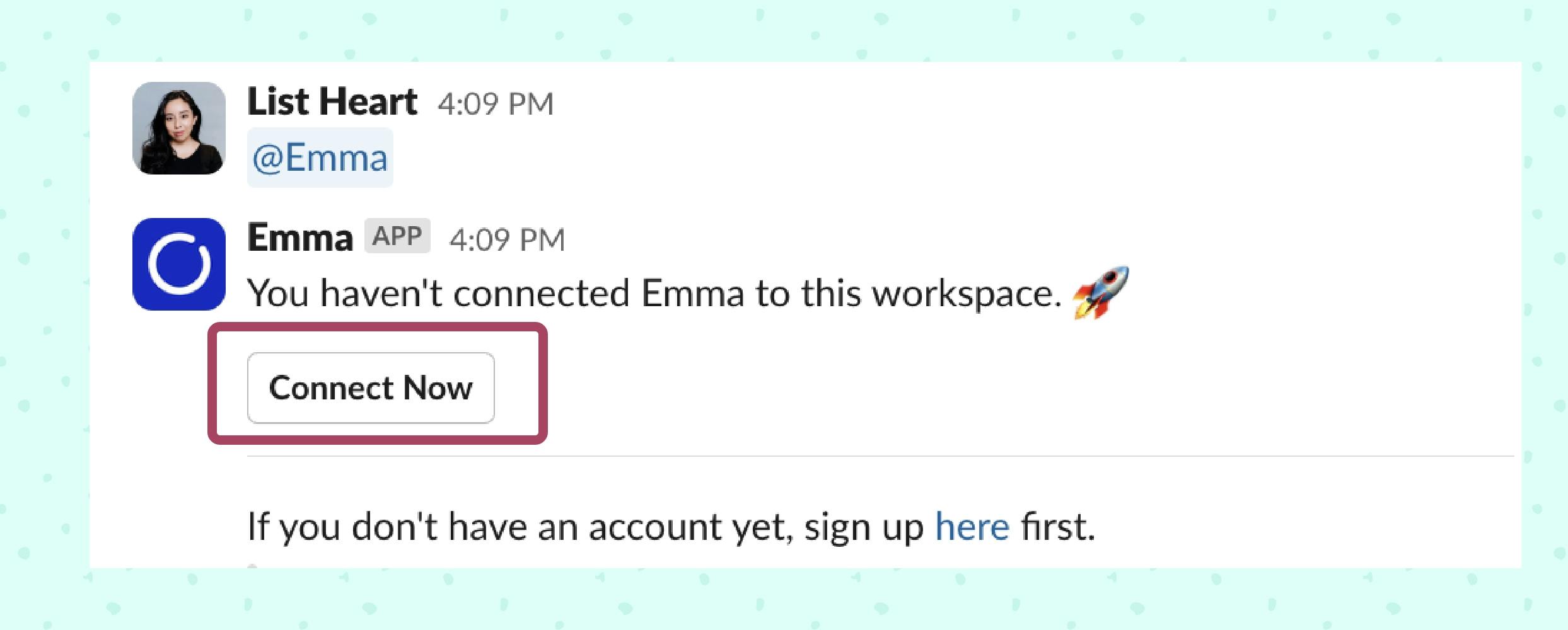This screenshot has height=630, width=1568.
Task: Click the red highlight border around Connect Now
Action: coord(377,326)
